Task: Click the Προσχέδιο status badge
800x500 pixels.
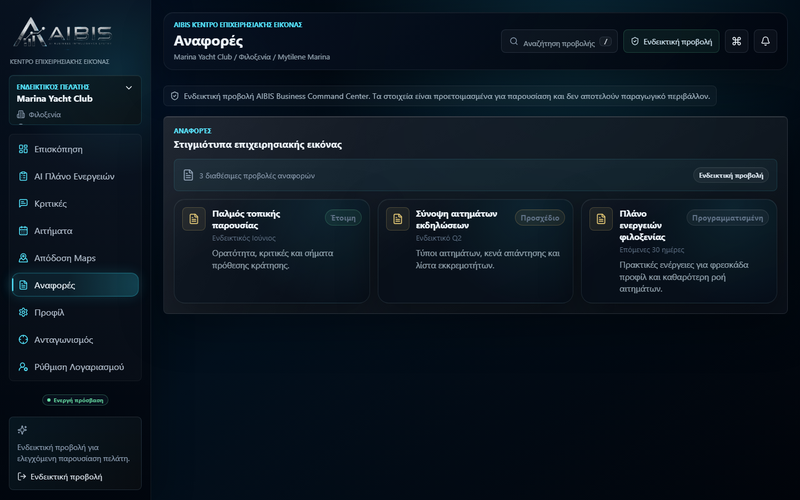Action: tap(540, 218)
